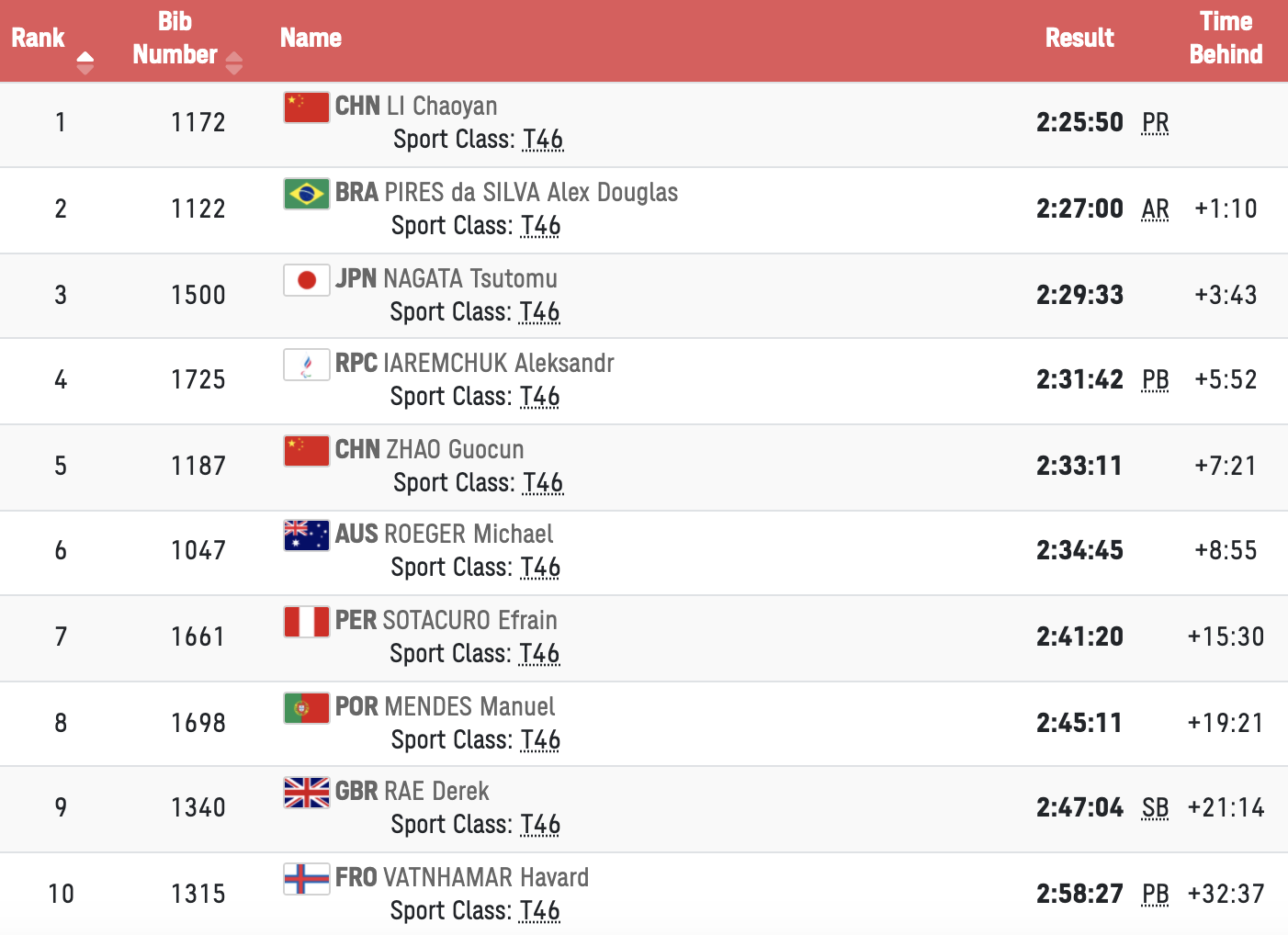The width and height of the screenshot is (1288, 935).
Task: Click the RPC emblem flag icon
Action: [306, 365]
